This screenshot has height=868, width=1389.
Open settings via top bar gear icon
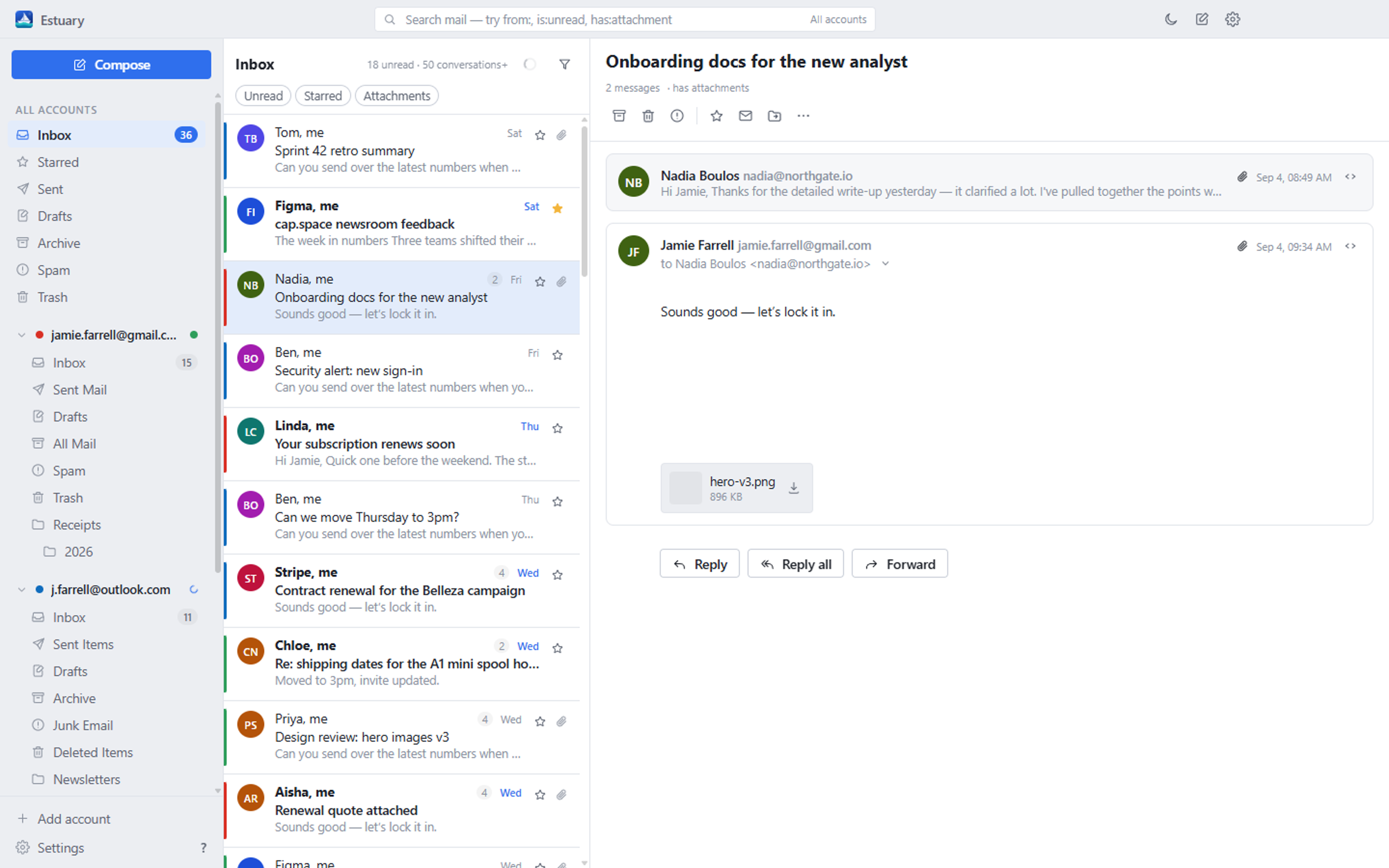[1232, 19]
